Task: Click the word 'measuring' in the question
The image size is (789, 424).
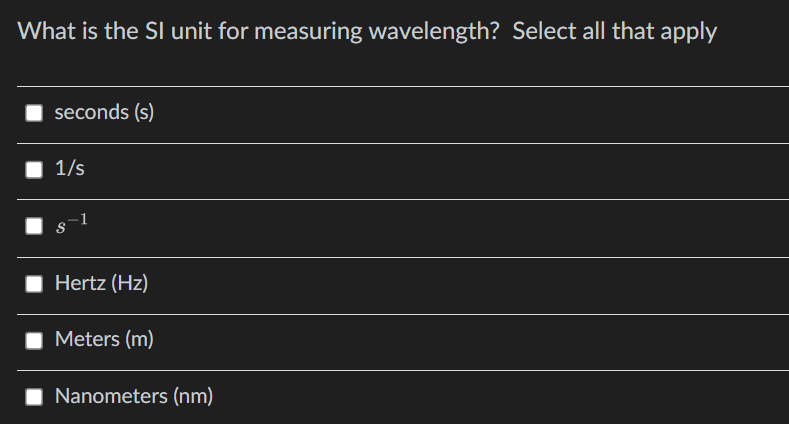Action: tap(315, 31)
